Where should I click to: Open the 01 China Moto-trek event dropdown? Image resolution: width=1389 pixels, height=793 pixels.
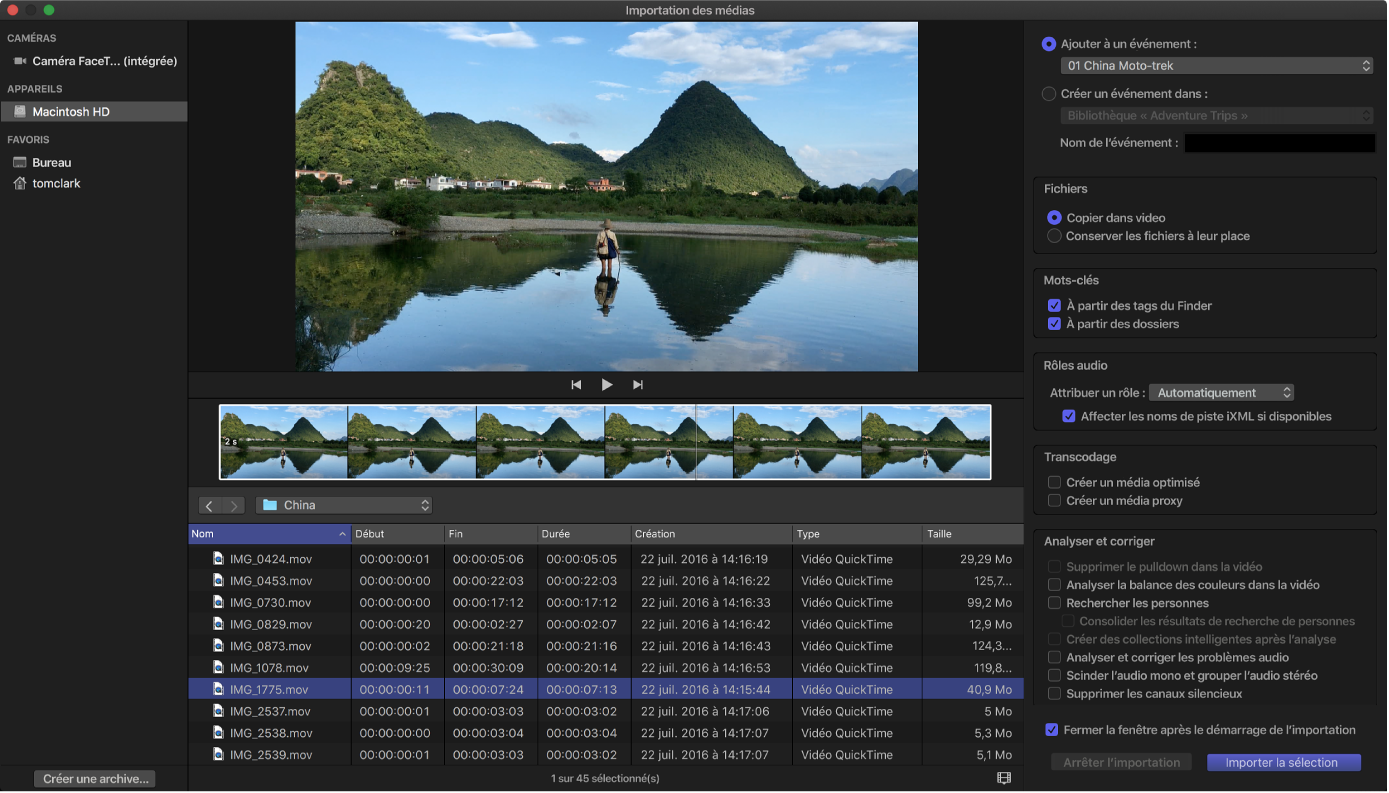(x=1217, y=66)
